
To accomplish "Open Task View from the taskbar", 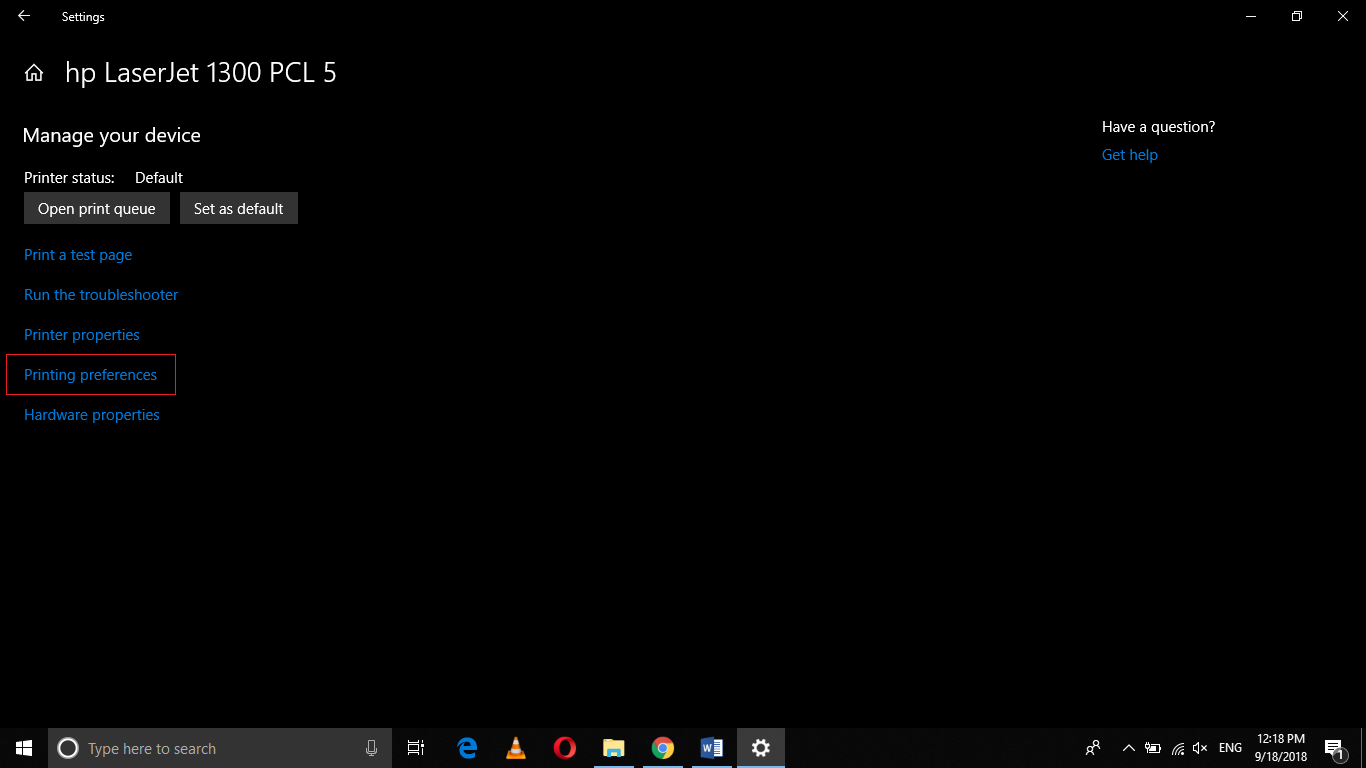I will 416,747.
